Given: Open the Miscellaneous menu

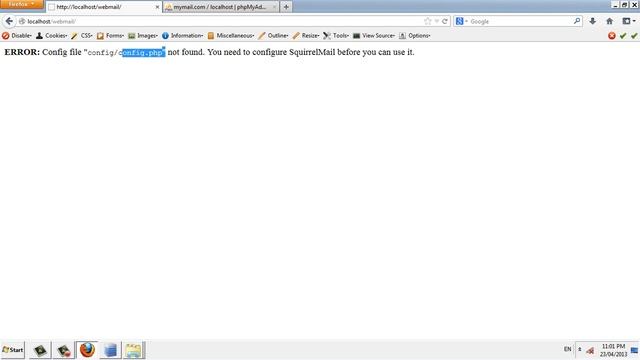Looking at the screenshot, I should coord(231,36).
